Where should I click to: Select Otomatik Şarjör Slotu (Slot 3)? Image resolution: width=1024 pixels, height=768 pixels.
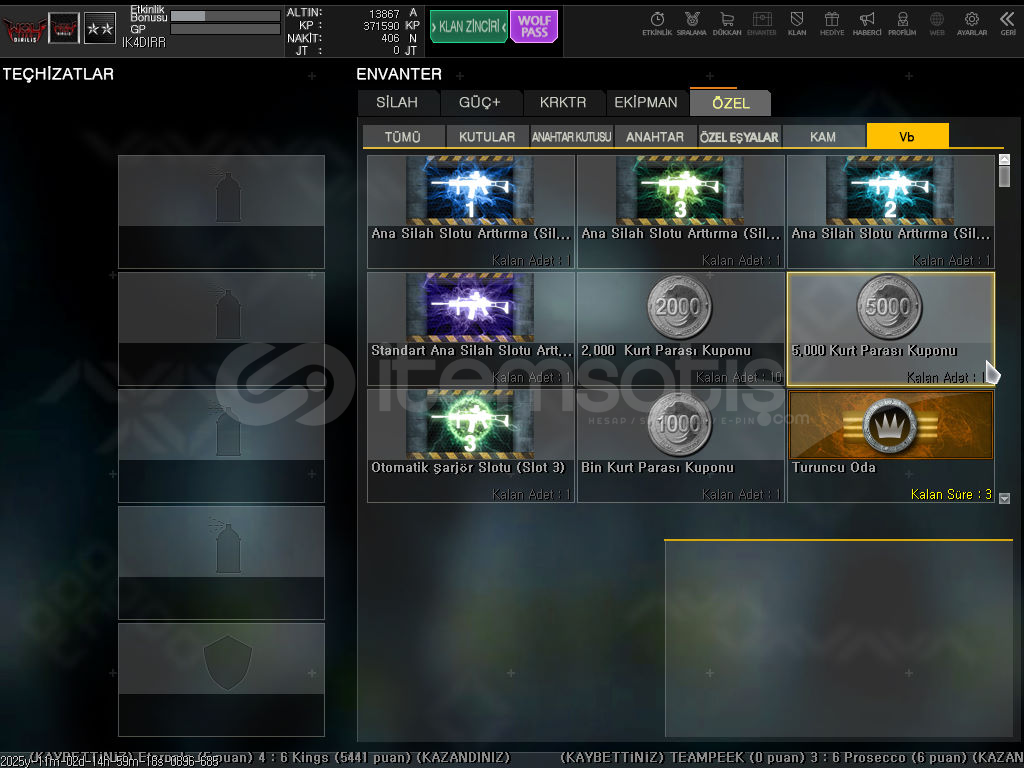coord(471,445)
